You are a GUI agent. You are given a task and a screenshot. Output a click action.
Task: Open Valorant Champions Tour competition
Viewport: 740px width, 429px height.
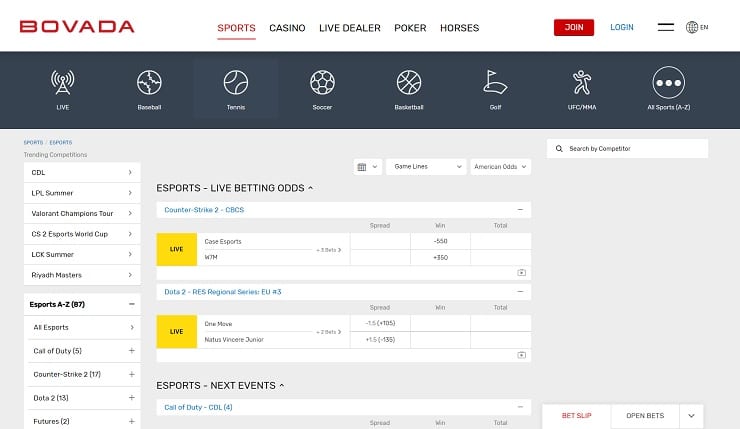(x=82, y=213)
